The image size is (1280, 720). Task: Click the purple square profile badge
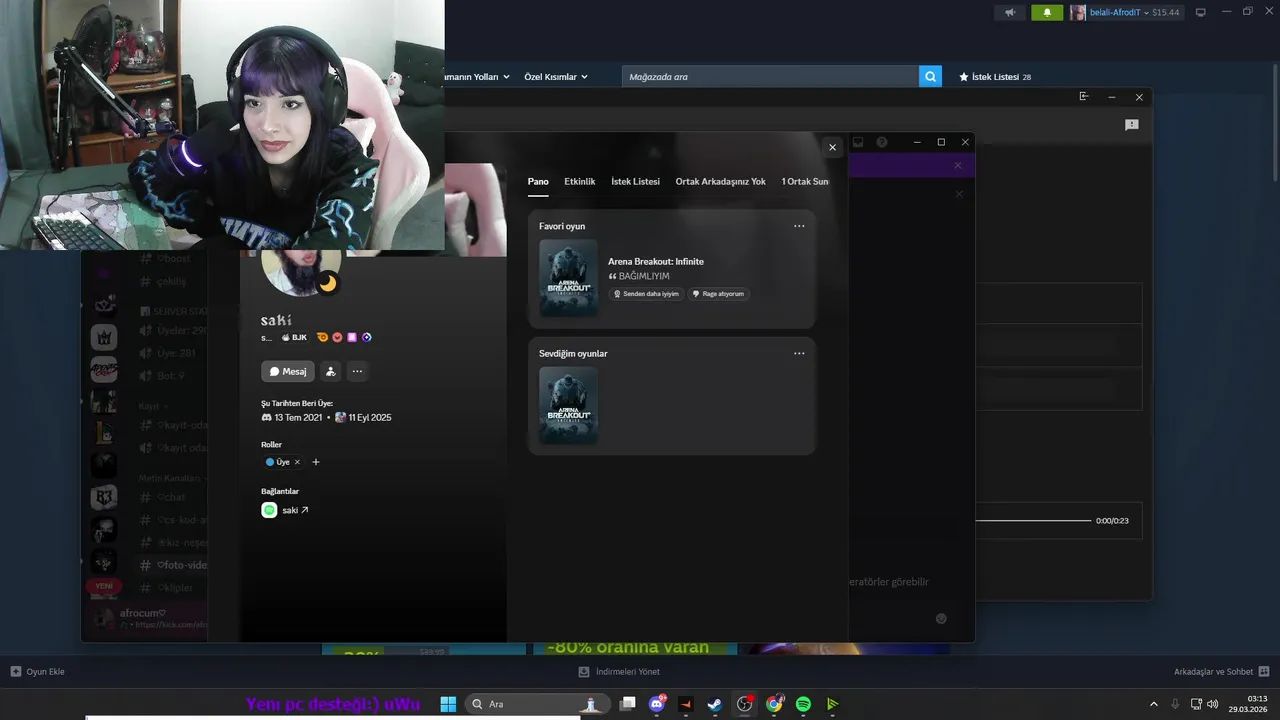[352, 337]
